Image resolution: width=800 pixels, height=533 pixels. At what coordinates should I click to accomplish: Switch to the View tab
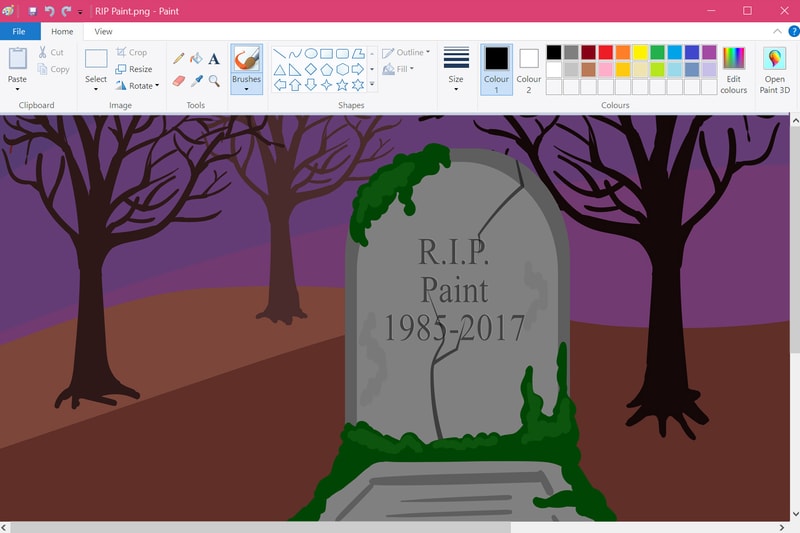103,32
